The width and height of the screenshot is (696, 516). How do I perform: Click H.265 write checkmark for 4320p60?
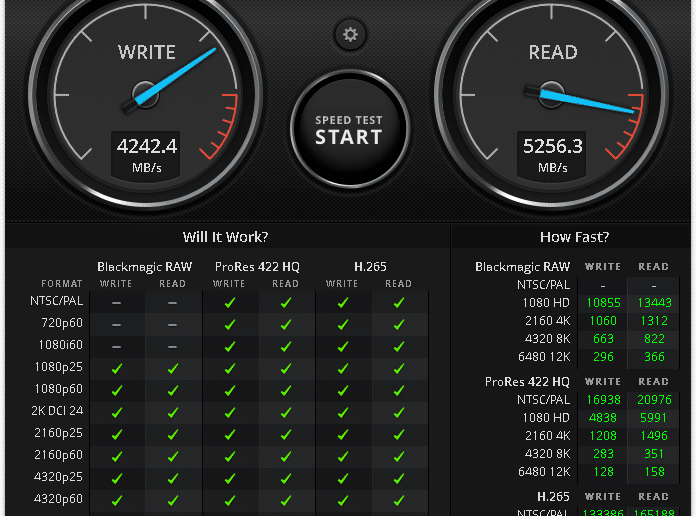(343, 500)
